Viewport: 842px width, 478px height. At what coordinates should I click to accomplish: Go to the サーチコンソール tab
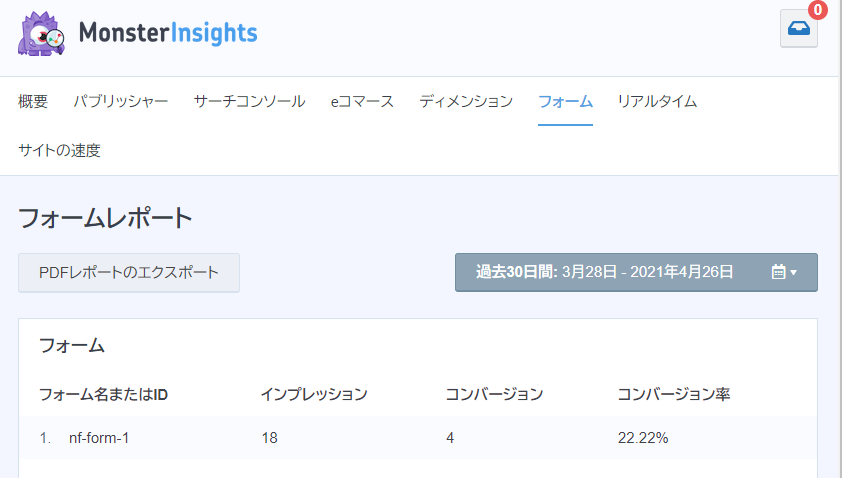249,101
